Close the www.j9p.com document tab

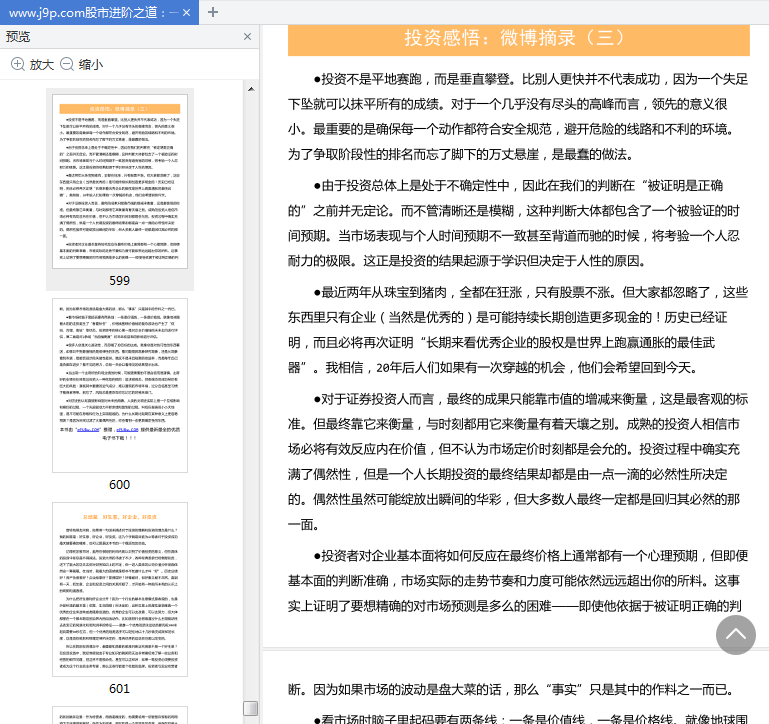pyautogui.click(x=186, y=13)
